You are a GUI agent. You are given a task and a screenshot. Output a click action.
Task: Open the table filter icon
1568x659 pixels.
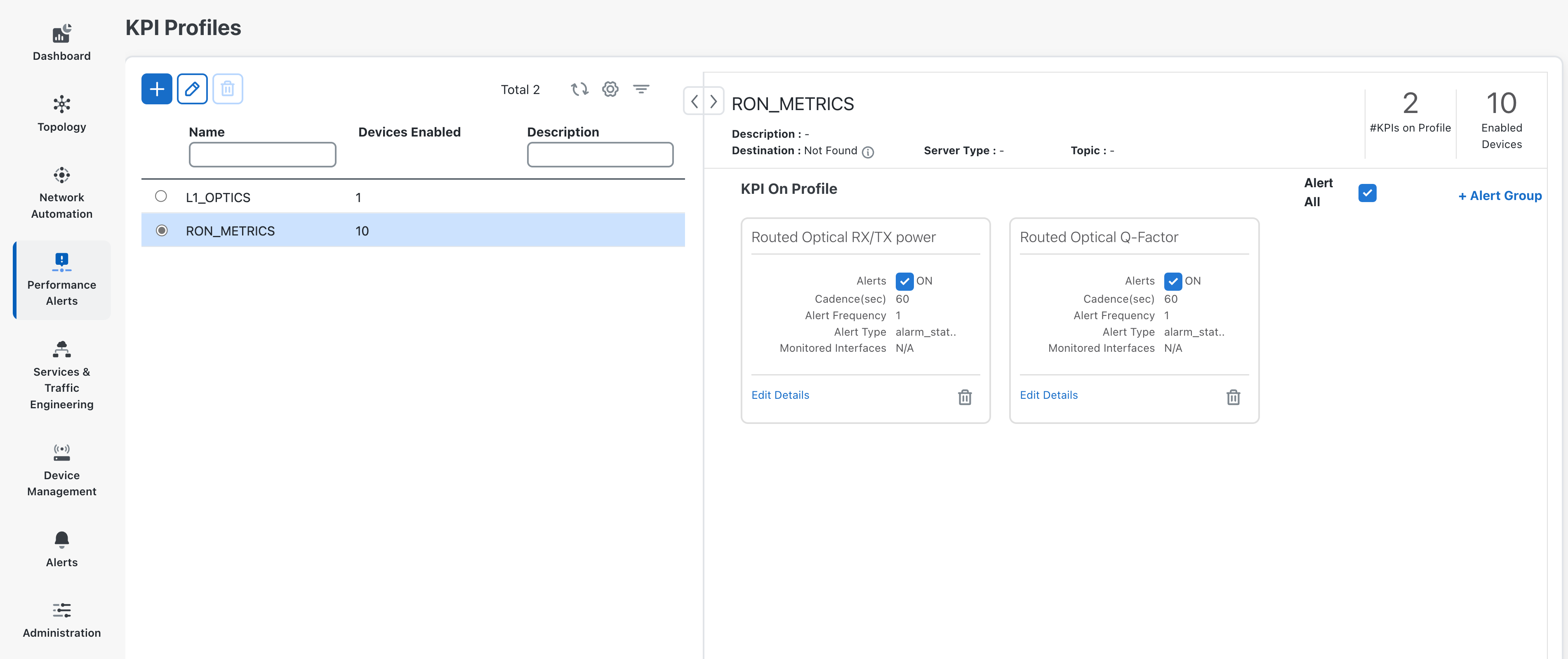click(x=641, y=89)
